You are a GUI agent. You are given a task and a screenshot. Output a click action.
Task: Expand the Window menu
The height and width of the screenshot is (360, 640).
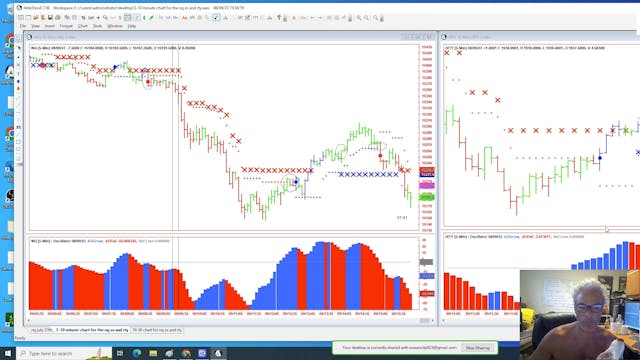(x=115, y=26)
